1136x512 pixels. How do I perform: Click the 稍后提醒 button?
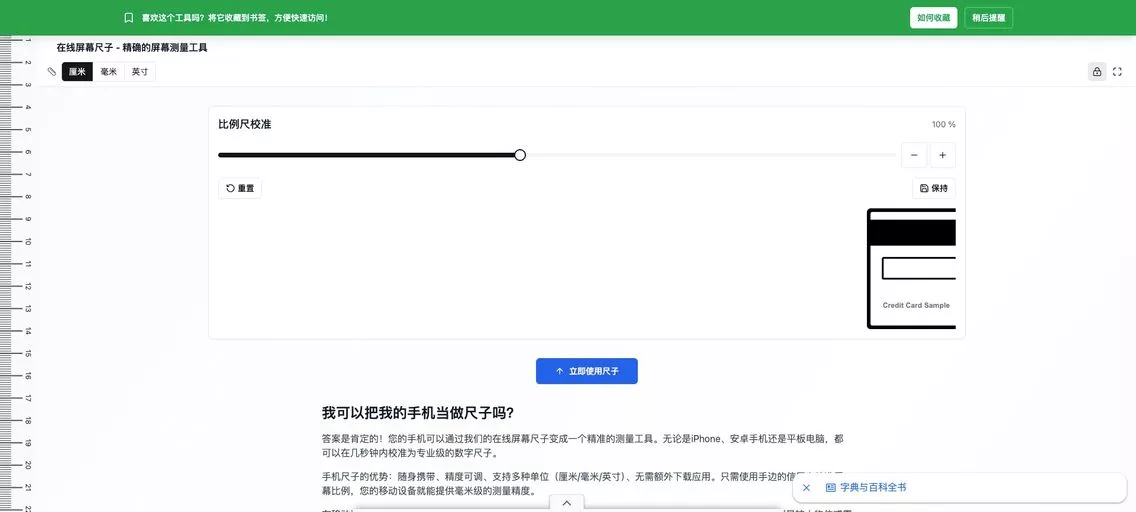(989, 18)
